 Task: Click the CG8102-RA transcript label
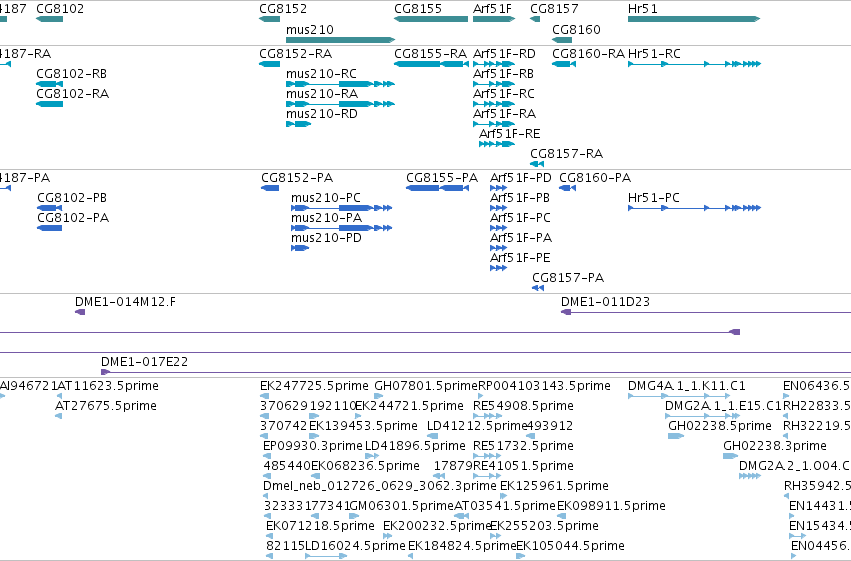[x=73, y=94]
